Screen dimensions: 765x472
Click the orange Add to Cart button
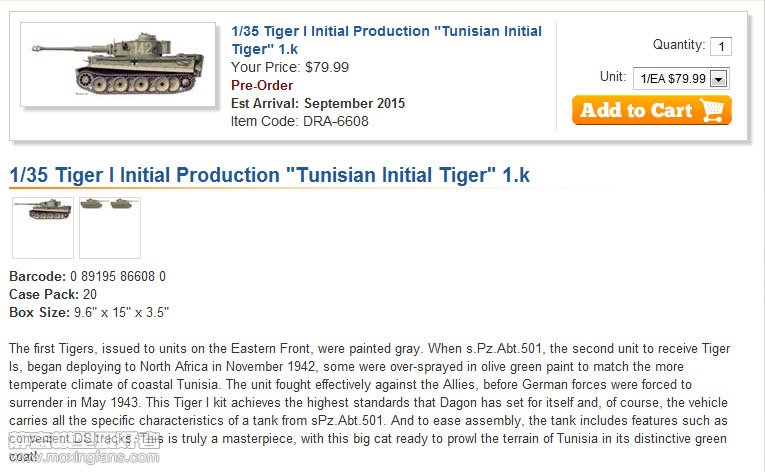tap(651, 110)
